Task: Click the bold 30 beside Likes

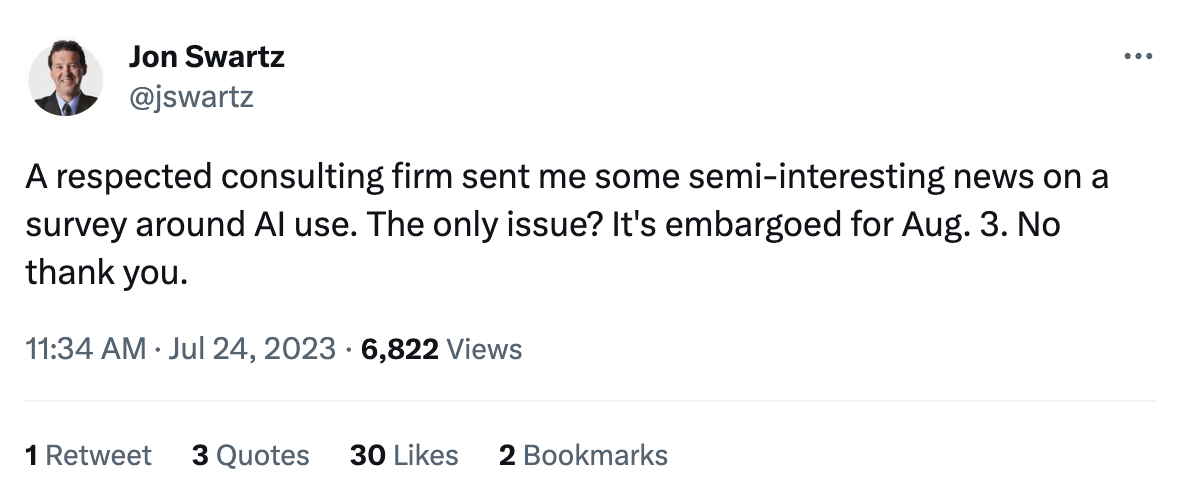Action: click(x=368, y=456)
